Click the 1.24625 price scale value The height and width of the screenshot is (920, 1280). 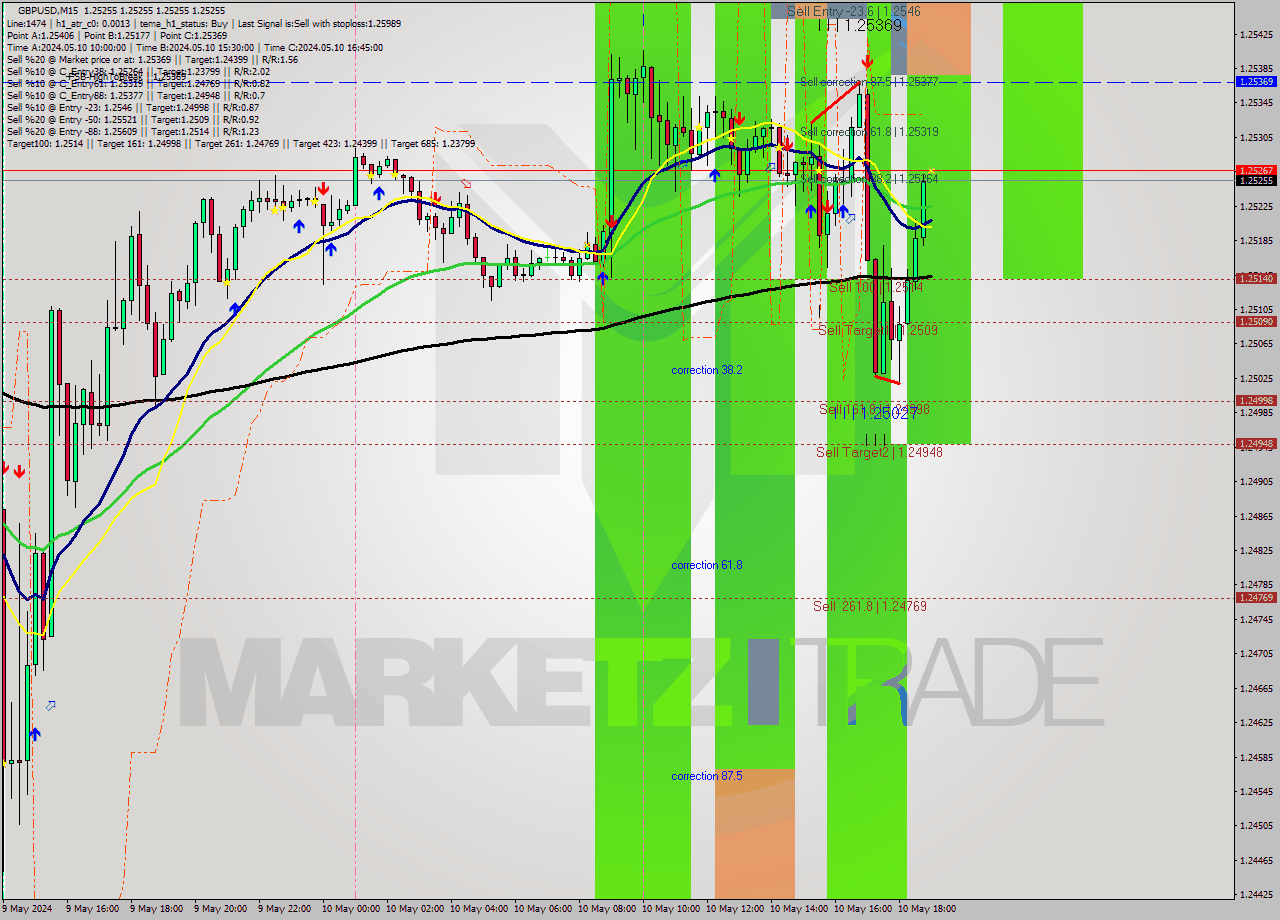[1256, 722]
